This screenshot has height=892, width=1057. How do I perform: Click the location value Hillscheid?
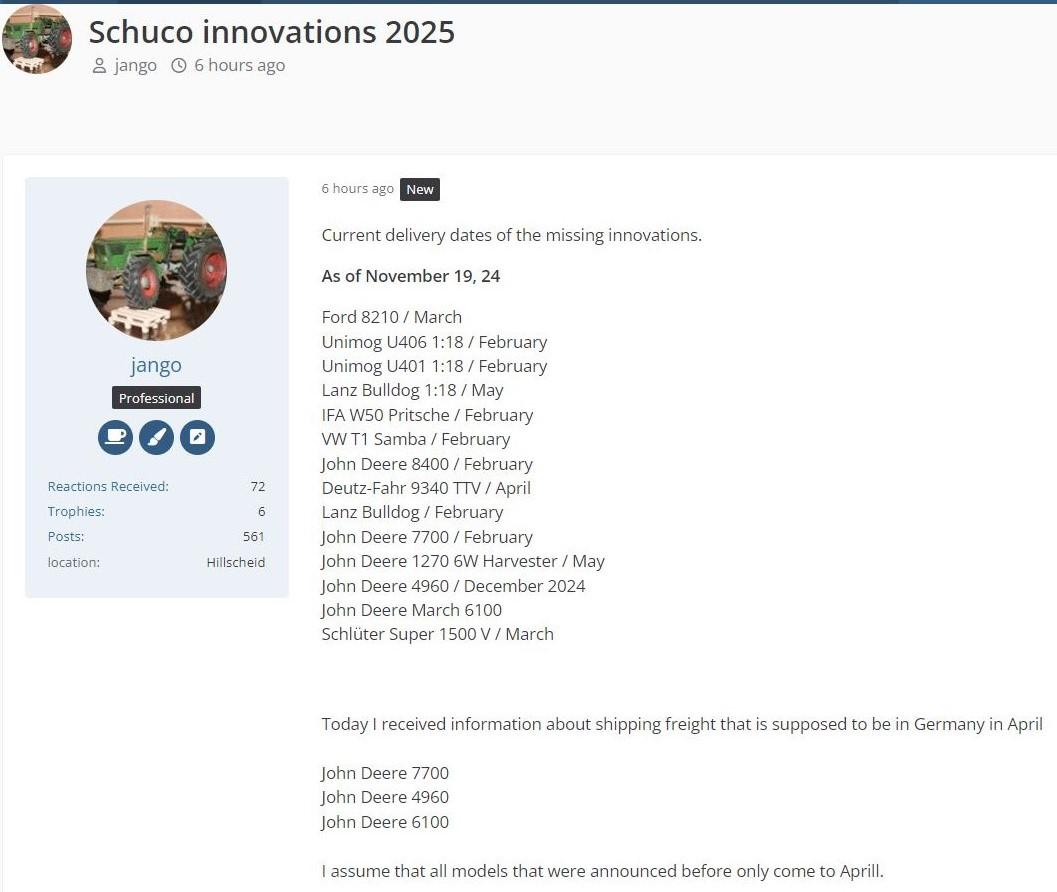tap(235, 562)
